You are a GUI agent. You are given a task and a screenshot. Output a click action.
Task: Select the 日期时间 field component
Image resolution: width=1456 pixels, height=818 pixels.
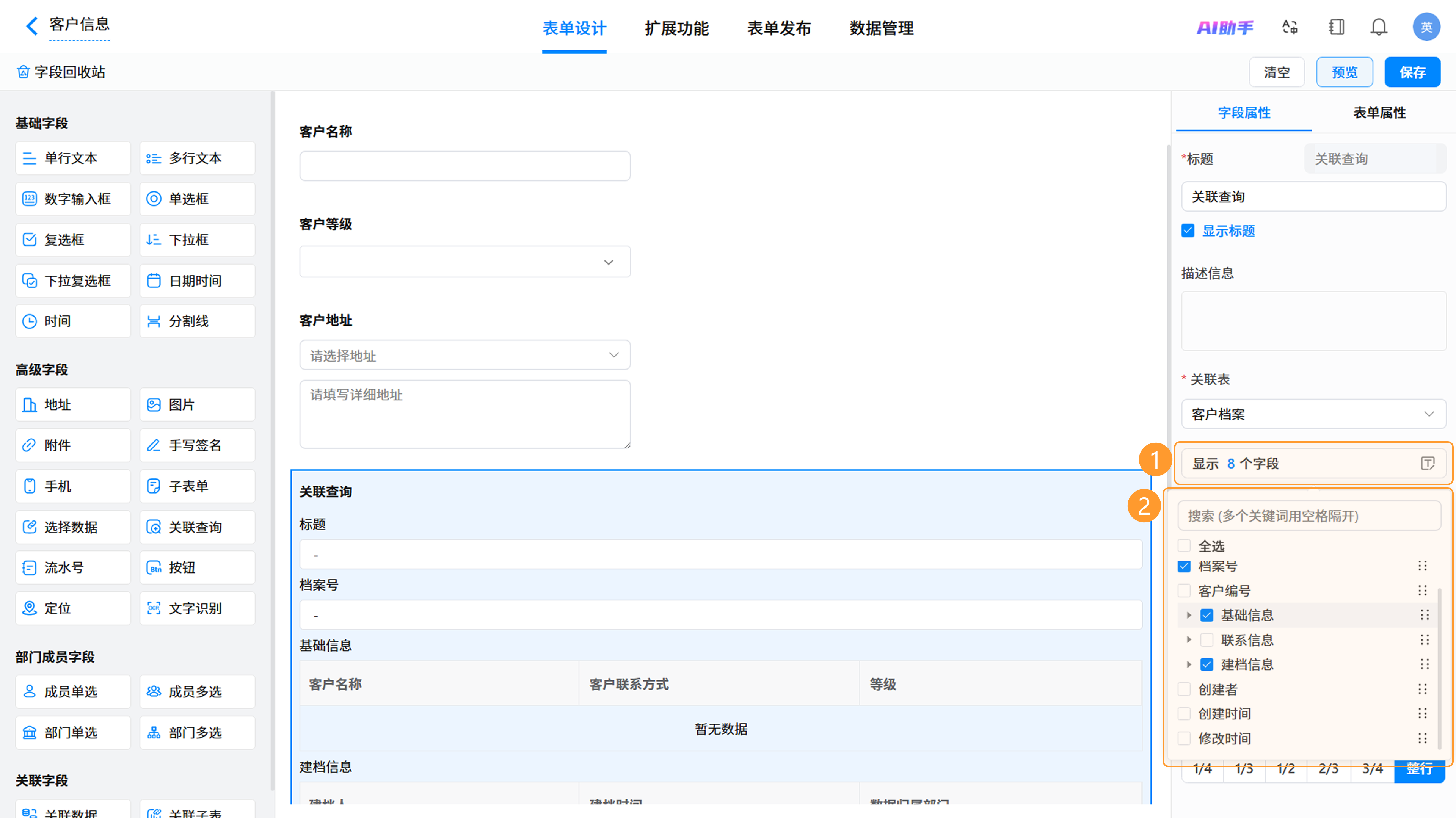pos(197,281)
